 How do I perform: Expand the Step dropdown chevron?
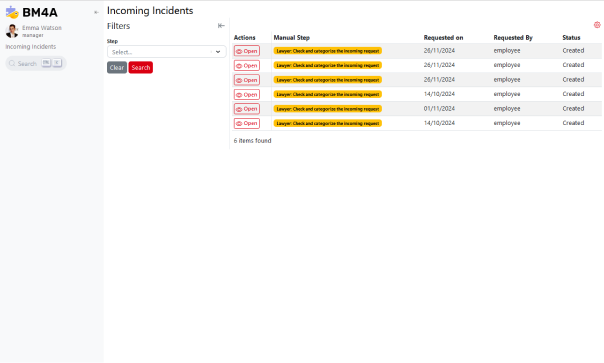[218, 52]
